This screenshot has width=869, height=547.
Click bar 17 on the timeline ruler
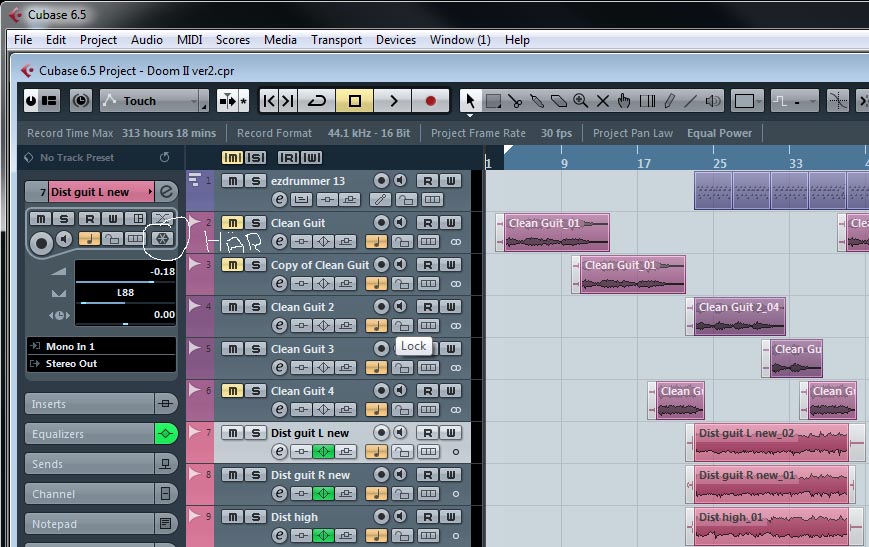[643, 163]
